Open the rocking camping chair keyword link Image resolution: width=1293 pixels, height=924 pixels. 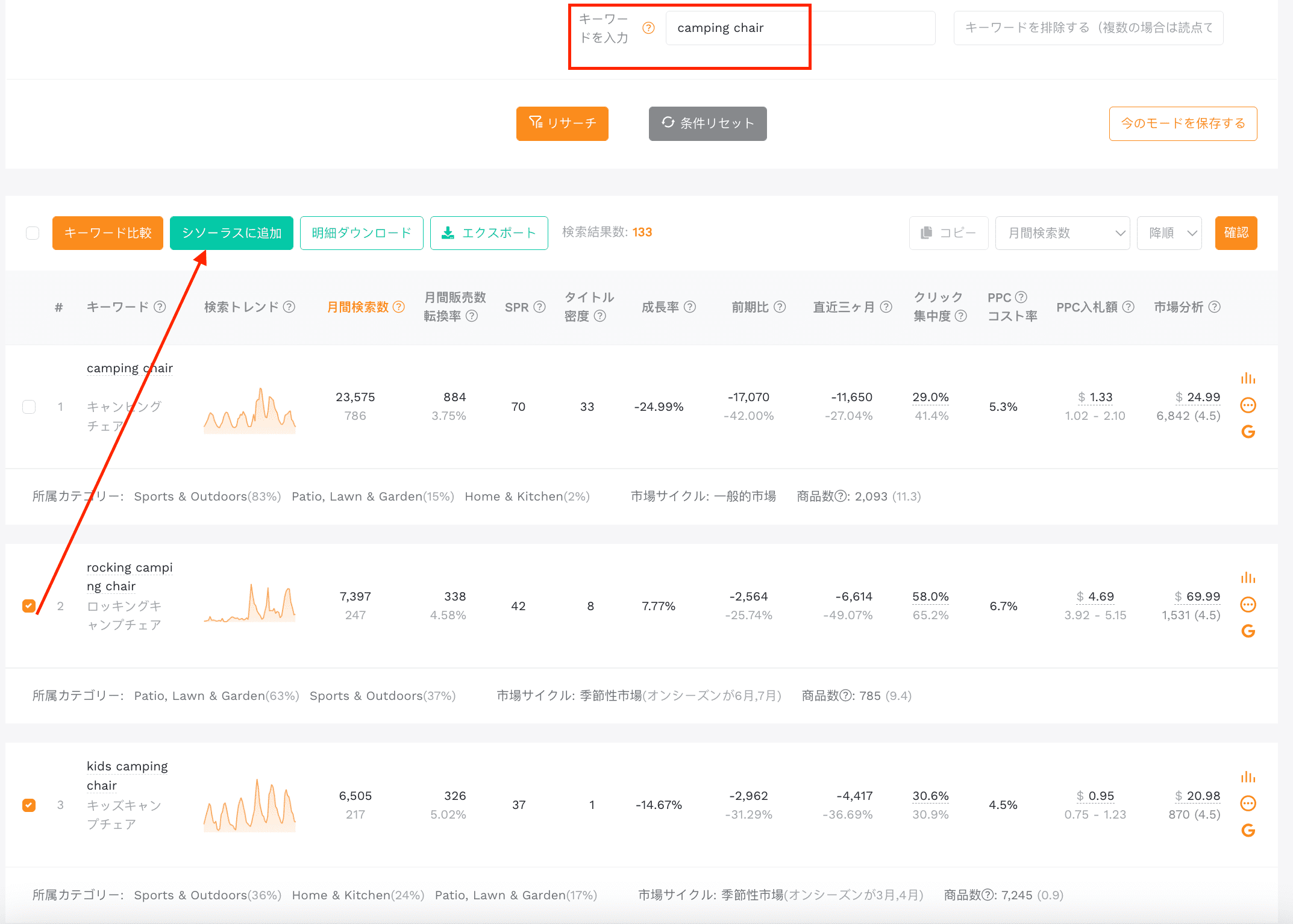coord(130,577)
